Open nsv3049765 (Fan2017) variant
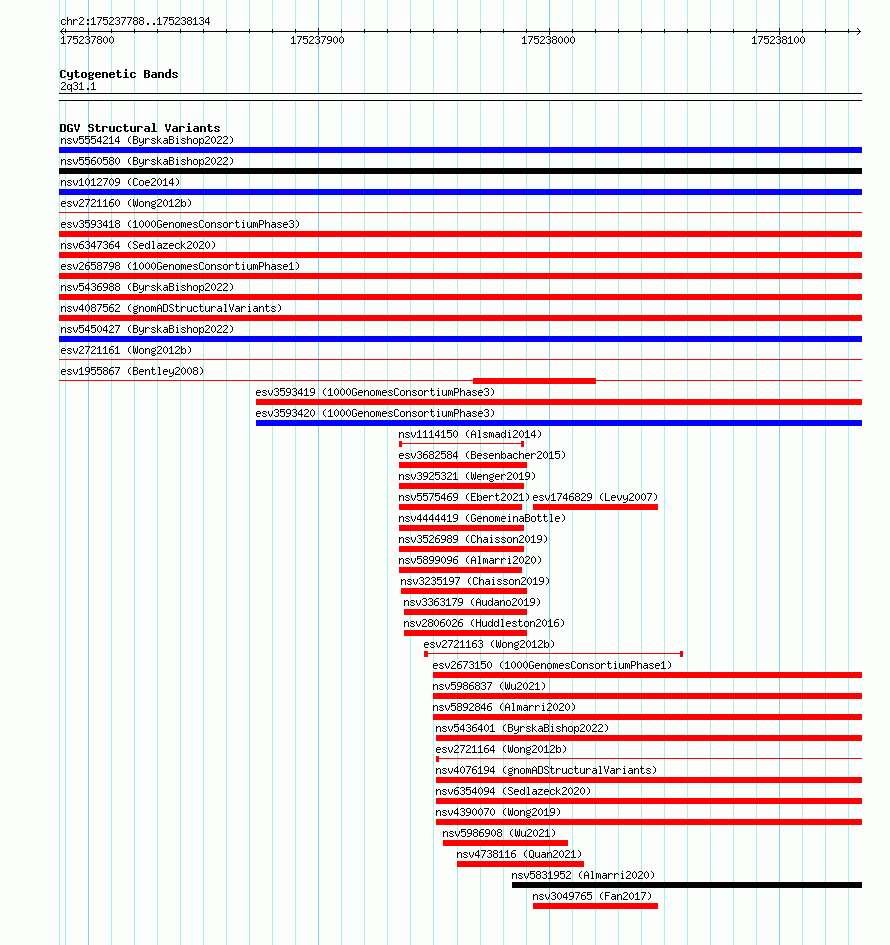This screenshot has height=945, width=890. 592,897
